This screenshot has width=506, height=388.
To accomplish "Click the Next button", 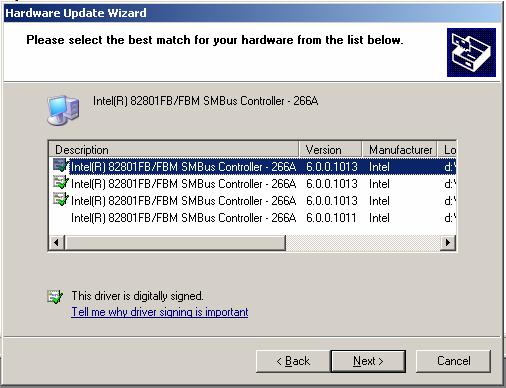I will (368, 361).
